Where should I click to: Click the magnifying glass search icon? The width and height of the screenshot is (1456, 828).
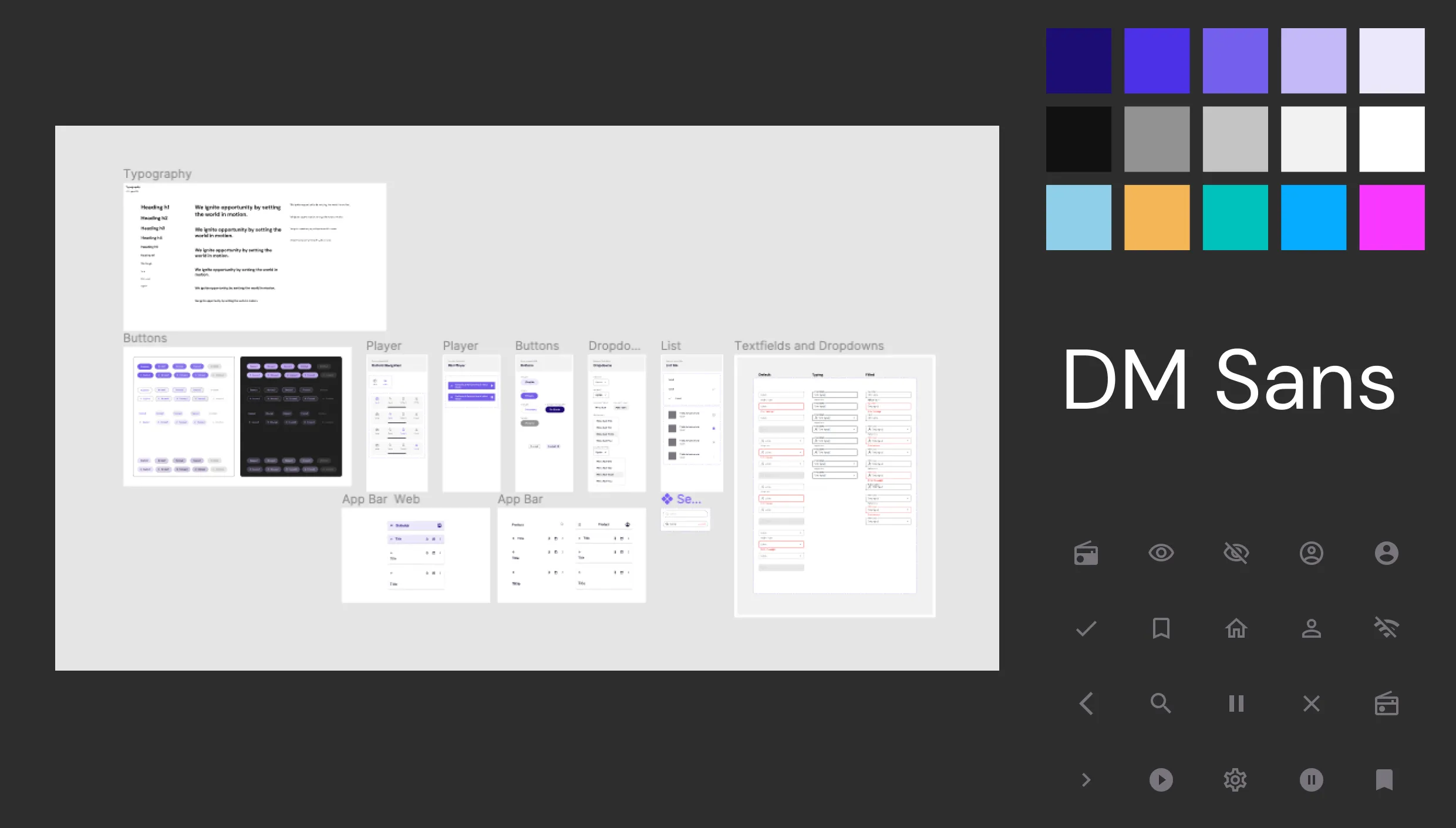[1161, 704]
